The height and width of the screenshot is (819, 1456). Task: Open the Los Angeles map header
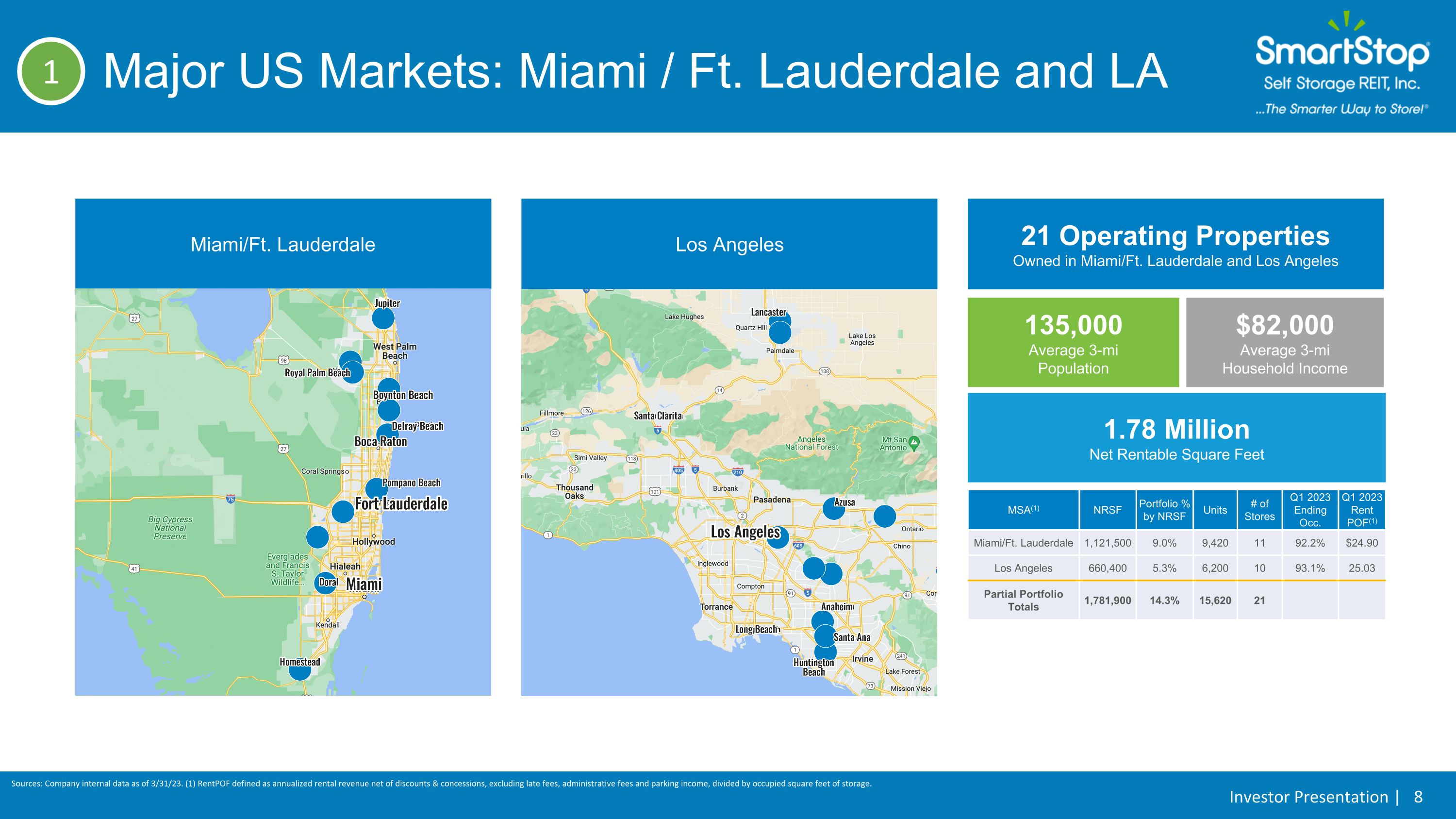[x=729, y=244]
